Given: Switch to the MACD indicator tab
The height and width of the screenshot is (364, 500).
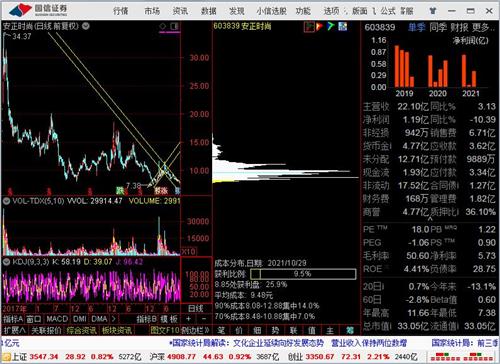Looking at the screenshot, I should [x=57, y=319].
